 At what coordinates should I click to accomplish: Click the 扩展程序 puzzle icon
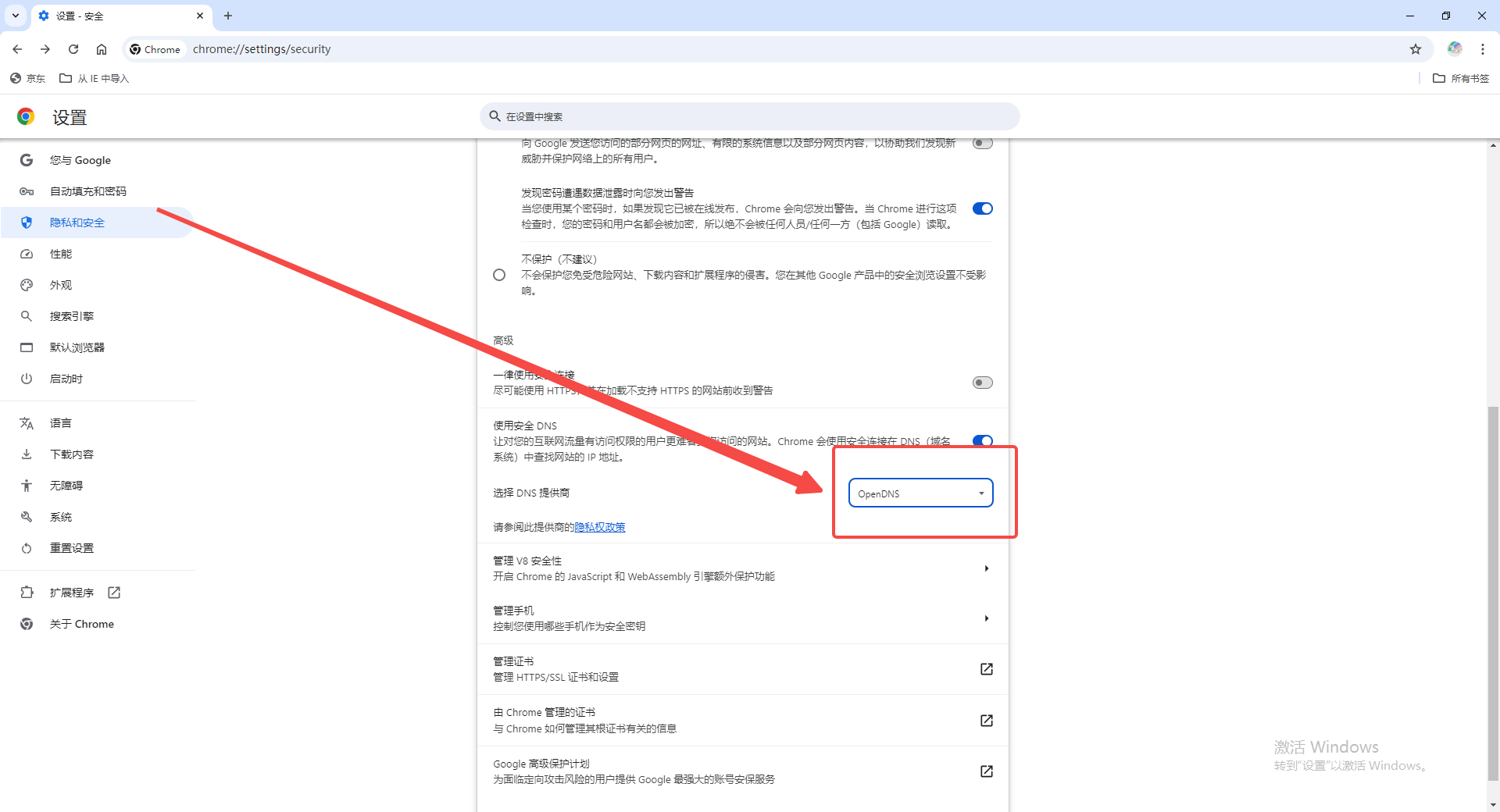coord(27,593)
